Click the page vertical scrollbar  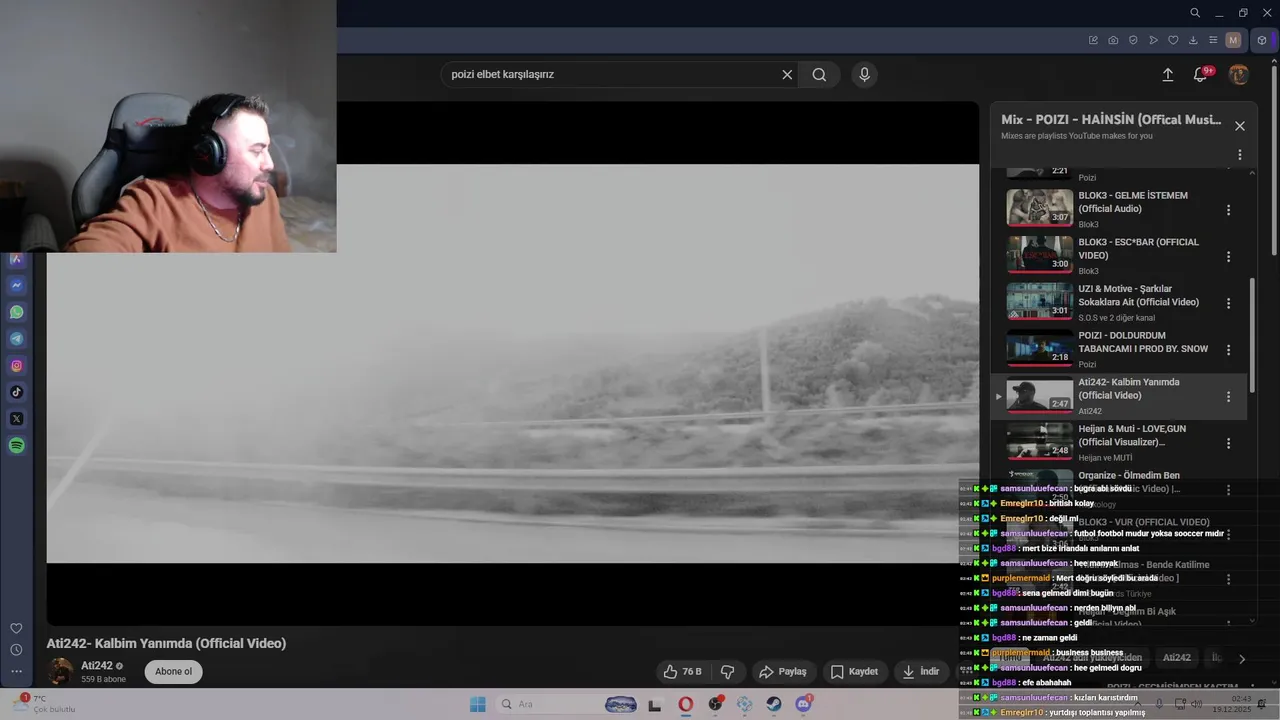[1273, 158]
